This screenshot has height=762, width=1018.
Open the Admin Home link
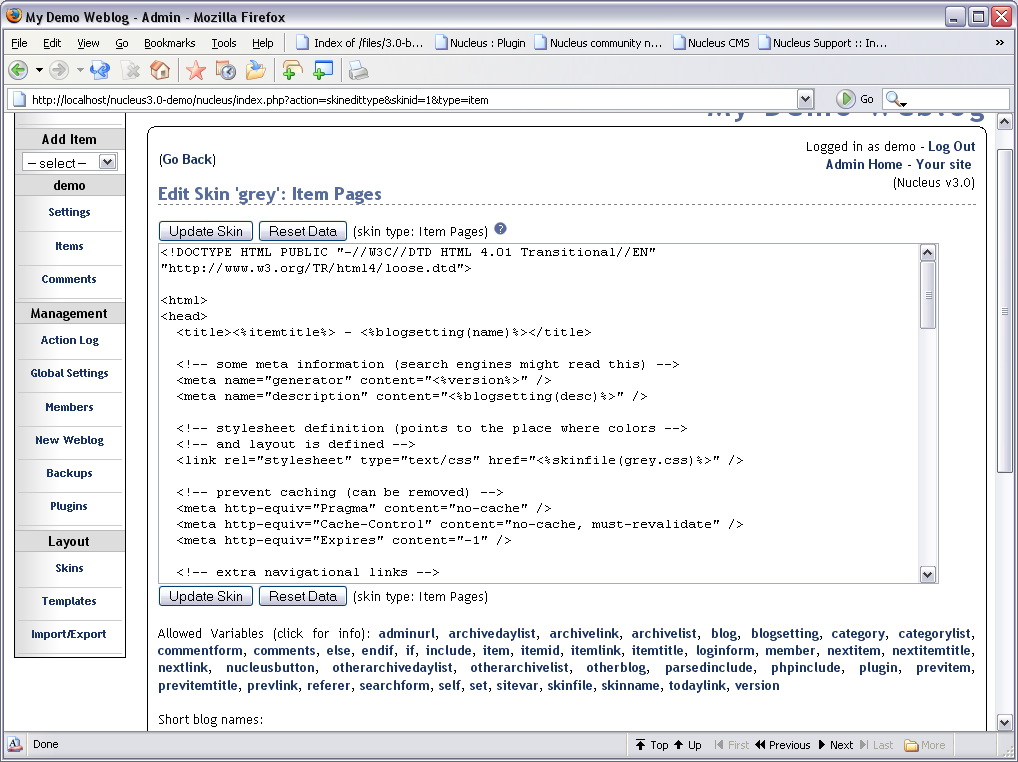[863, 164]
